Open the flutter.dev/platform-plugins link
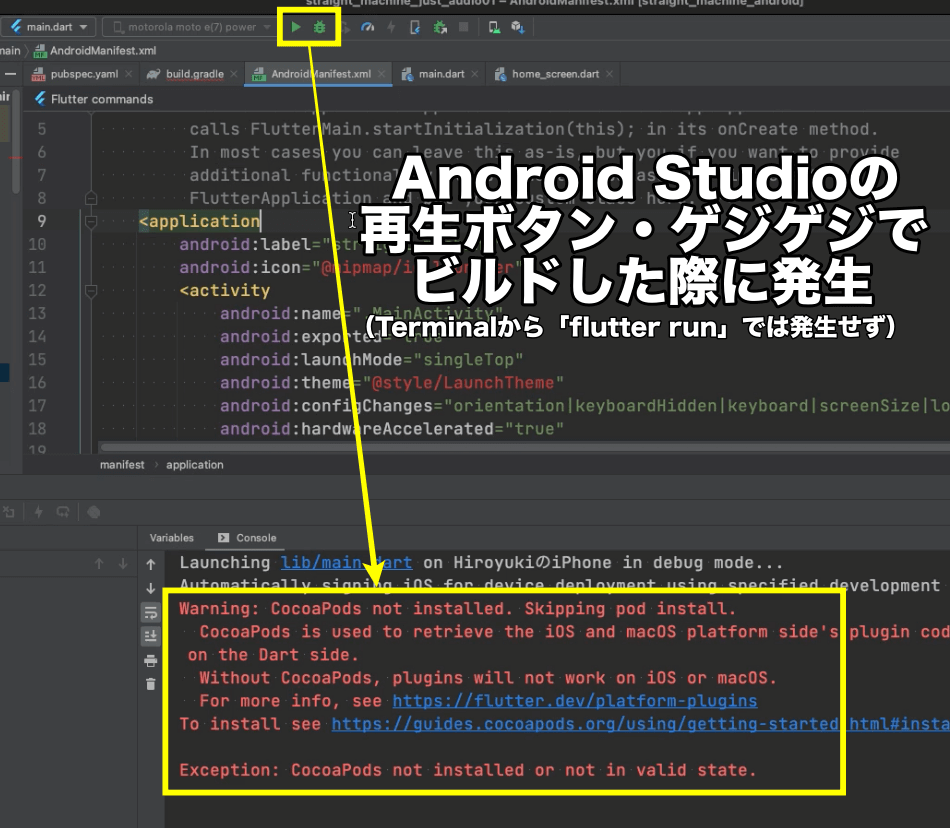Image resolution: width=950 pixels, height=828 pixels. tap(574, 701)
